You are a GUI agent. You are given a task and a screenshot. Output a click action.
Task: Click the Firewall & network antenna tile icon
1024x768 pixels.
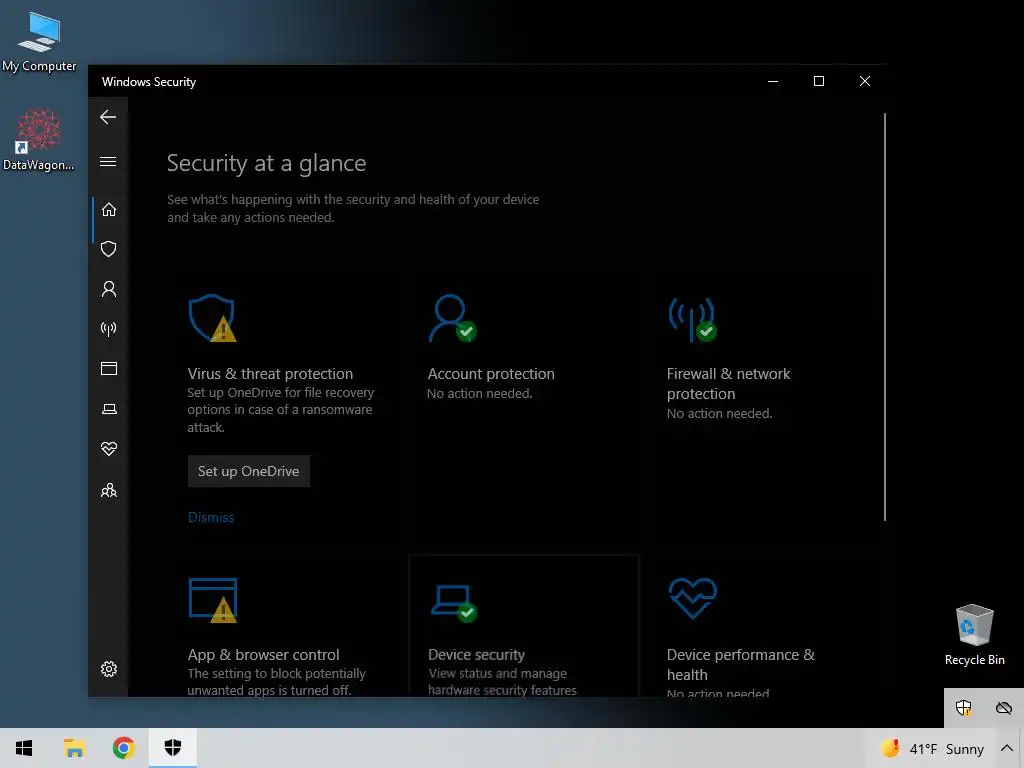(692, 319)
